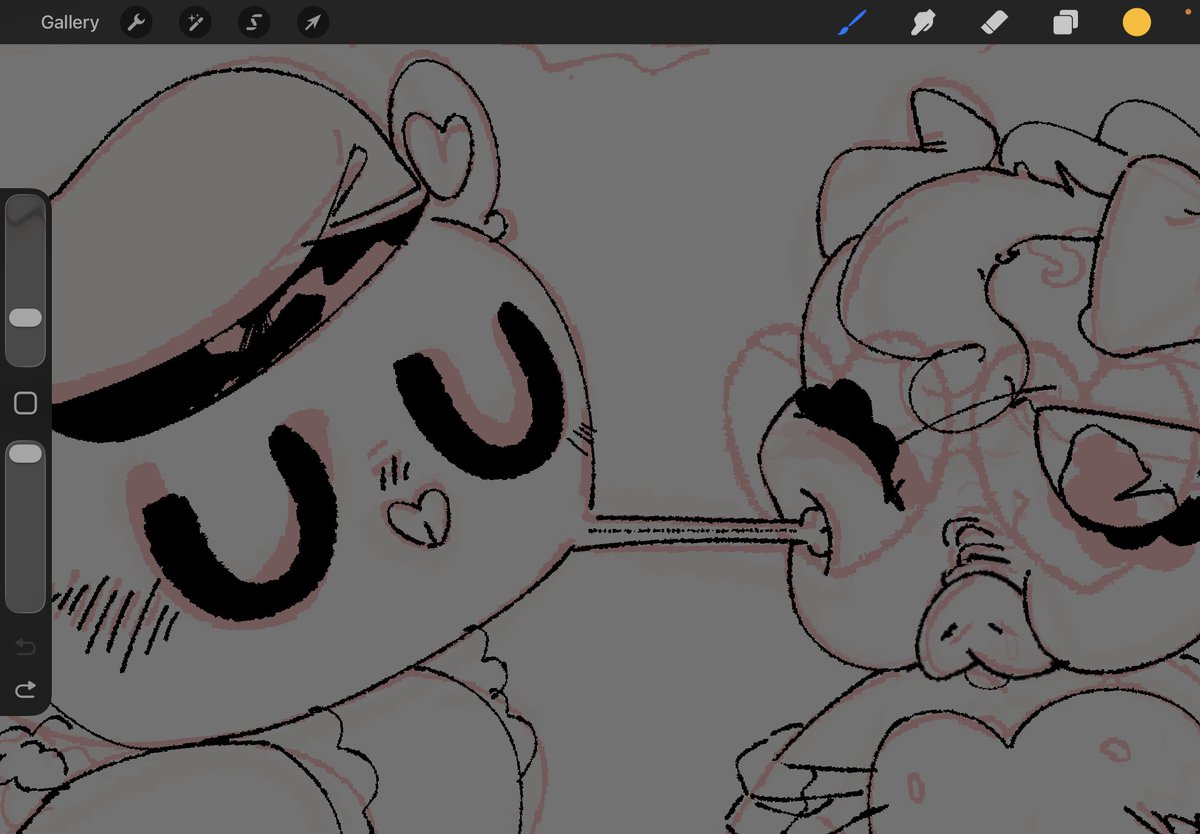Open the Actions wrench menu
The height and width of the screenshot is (834, 1200).
click(136, 22)
